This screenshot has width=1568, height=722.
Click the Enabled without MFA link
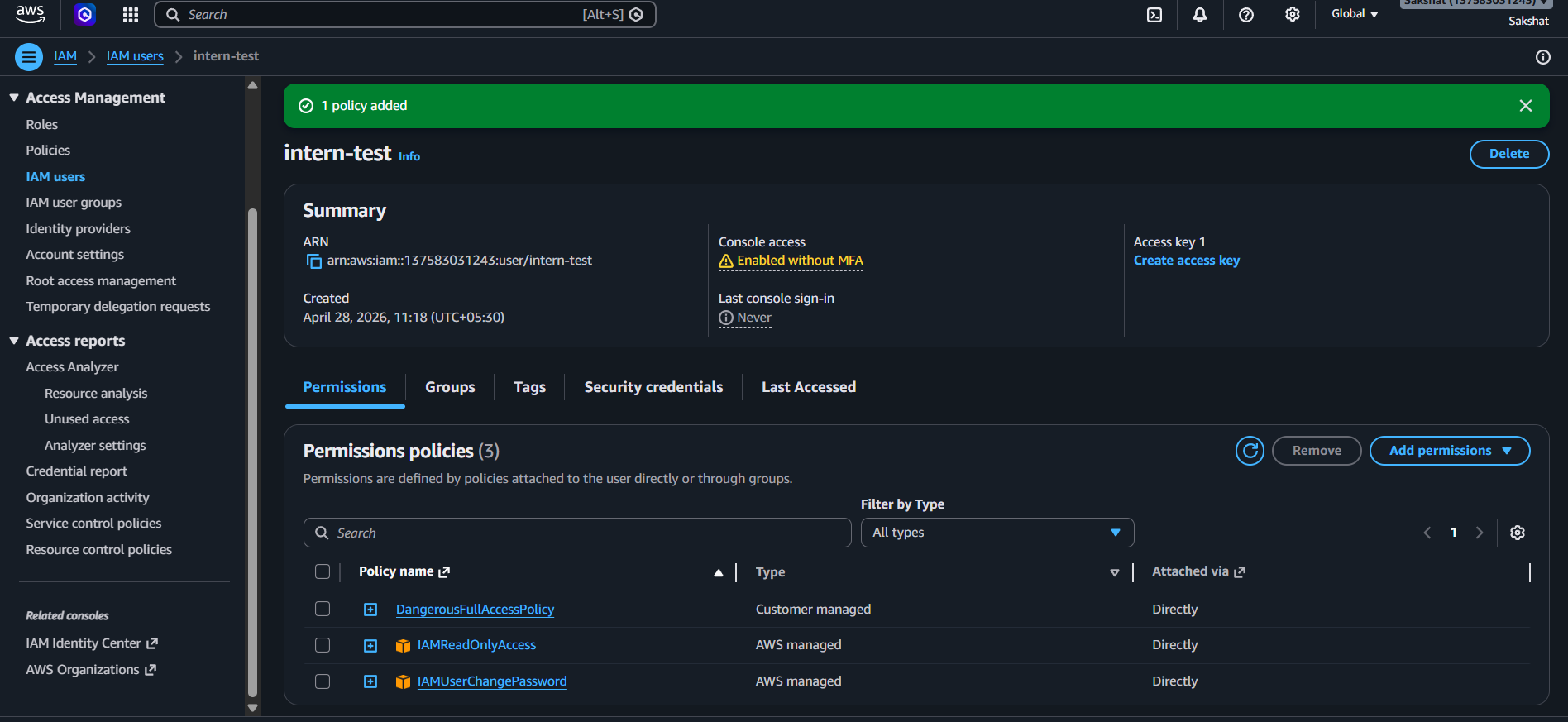click(800, 261)
